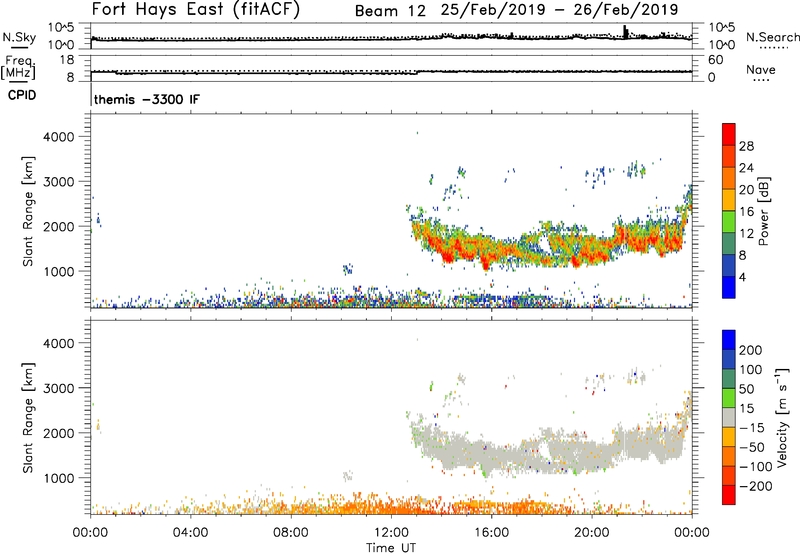This screenshot has width=800, height=554.
Task: Select the 'themis -3300 IF' mode text
Action: (x=147, y=99)
